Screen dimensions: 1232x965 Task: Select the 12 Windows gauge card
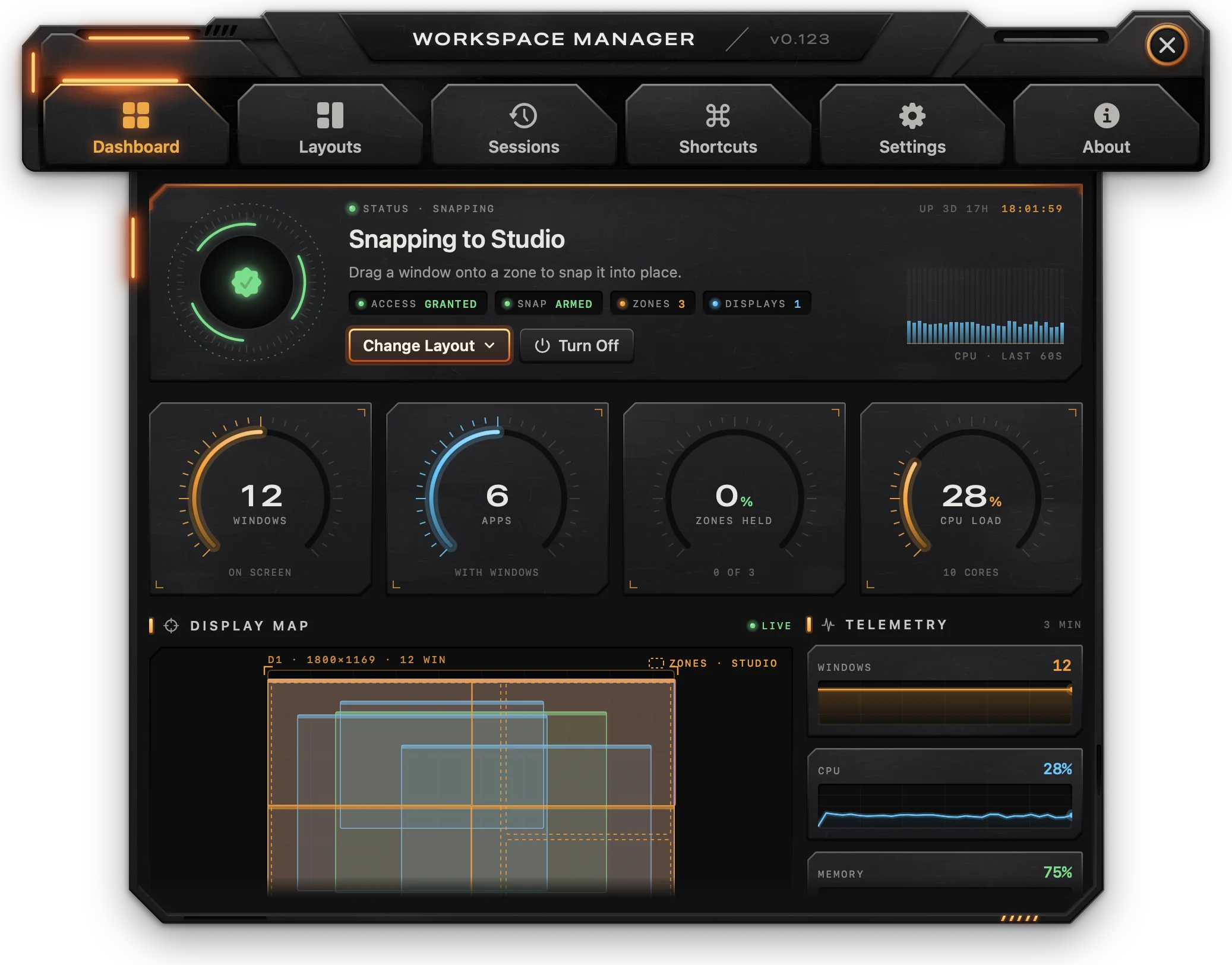pos(260,499)
